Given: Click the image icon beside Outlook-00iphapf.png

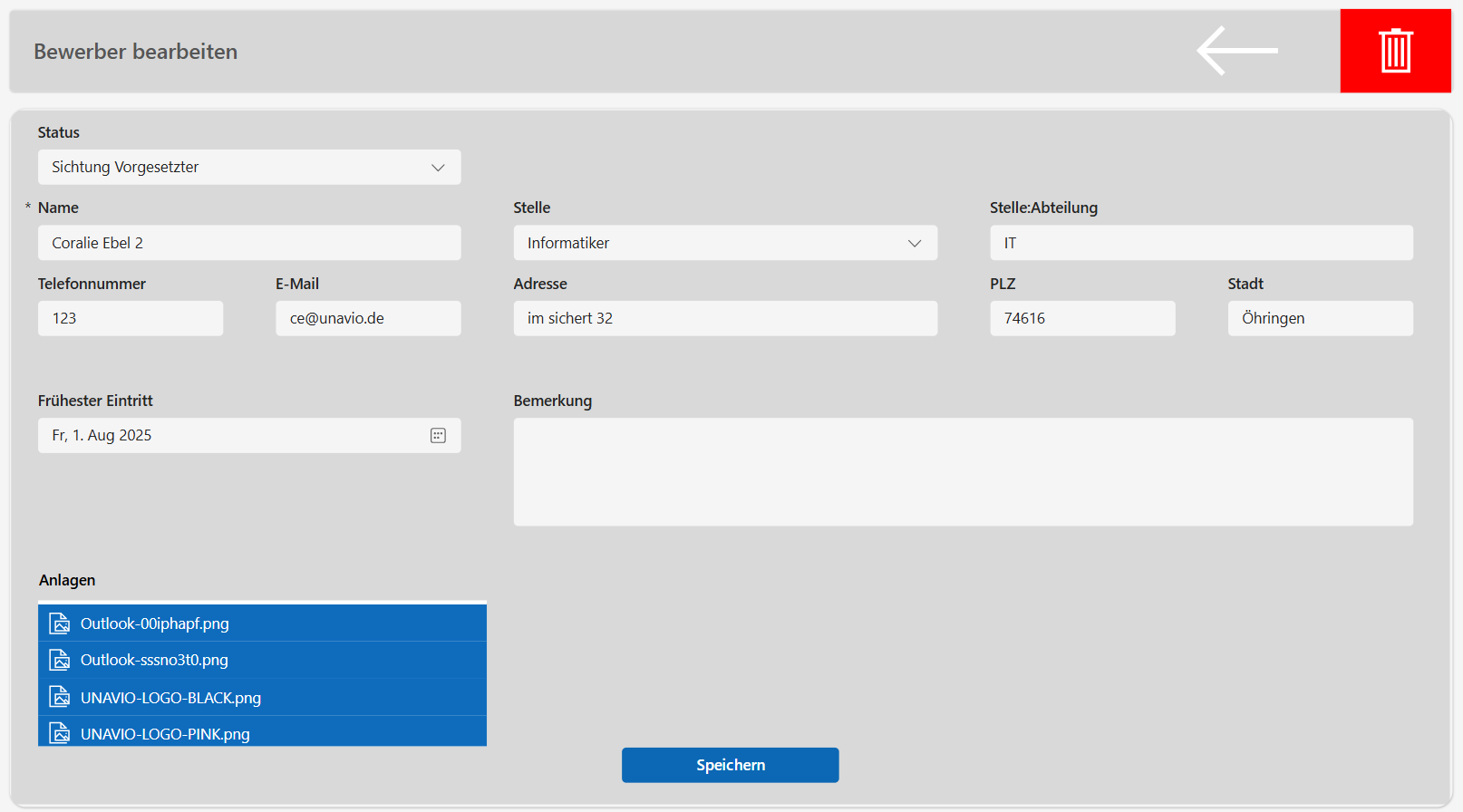Looking at the screenshot, I should (x=60, y=623).
